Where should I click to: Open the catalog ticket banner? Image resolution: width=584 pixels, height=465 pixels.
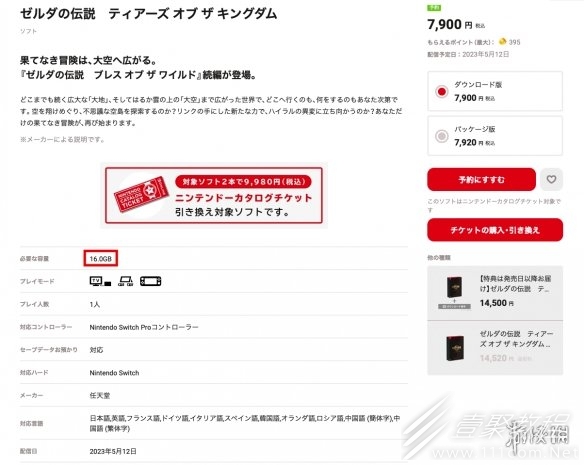pos(214,195)
